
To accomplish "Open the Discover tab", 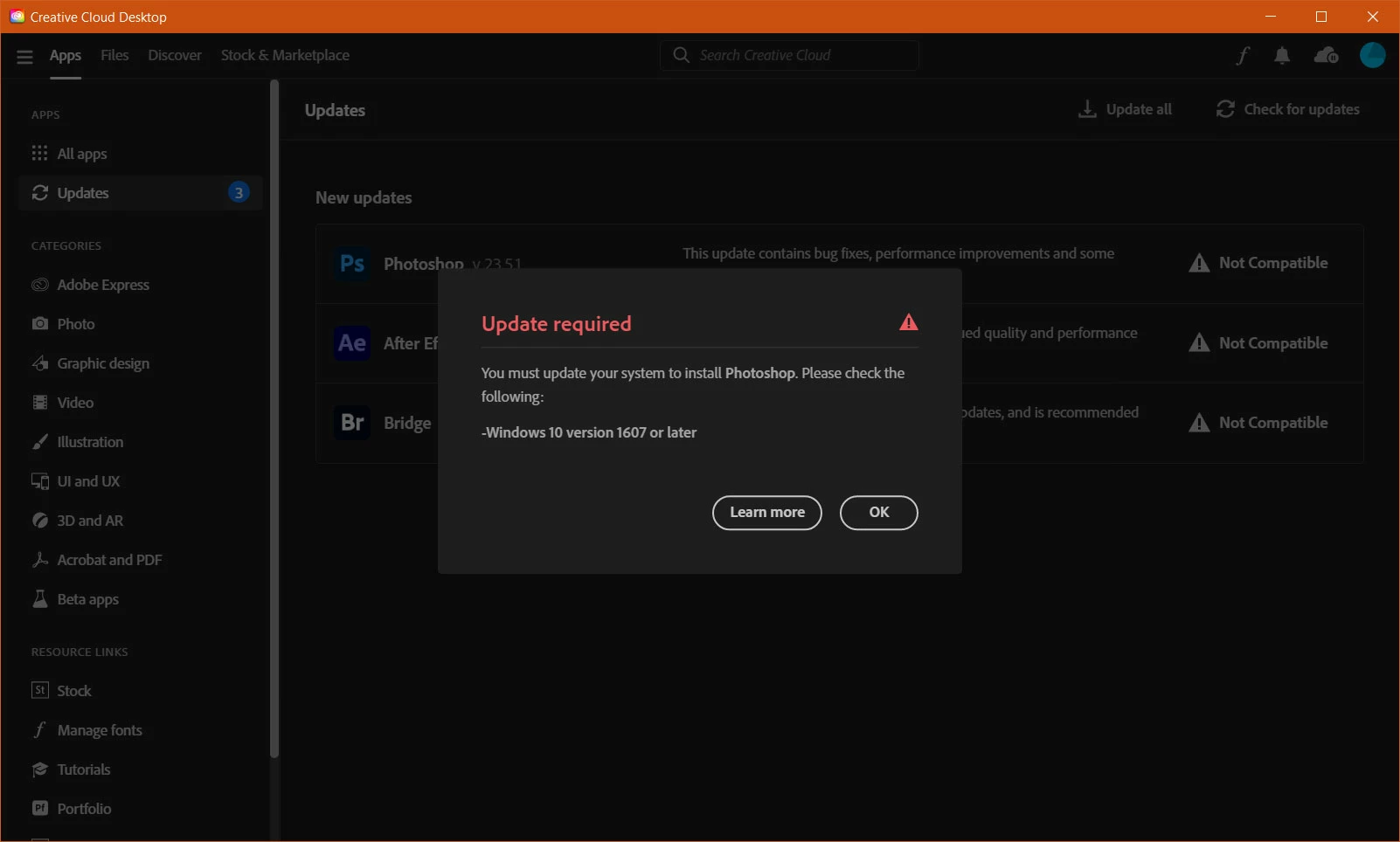I will pos(175,55).
